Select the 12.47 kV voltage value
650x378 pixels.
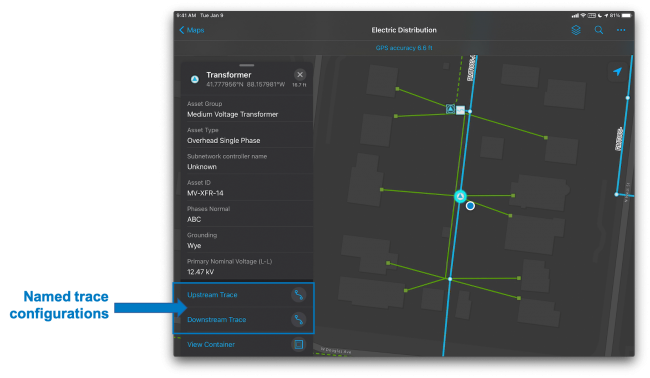pos(201,272)
